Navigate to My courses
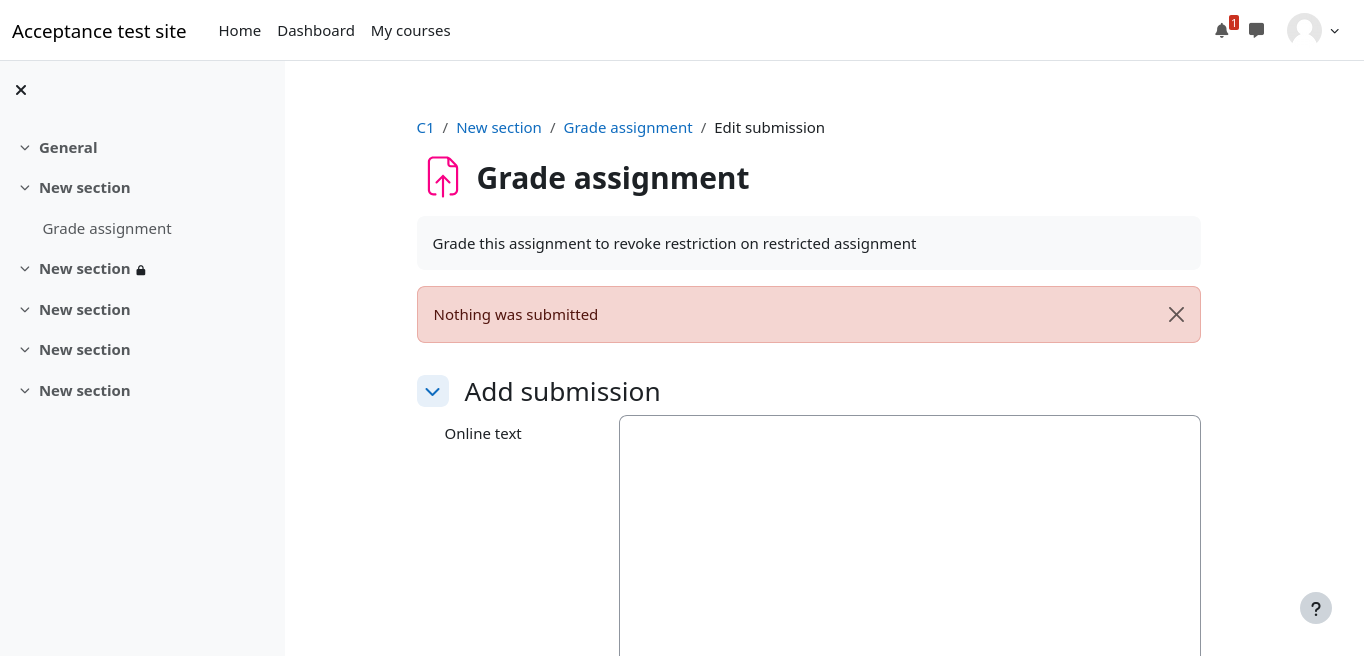 click(x=410, y=31)
